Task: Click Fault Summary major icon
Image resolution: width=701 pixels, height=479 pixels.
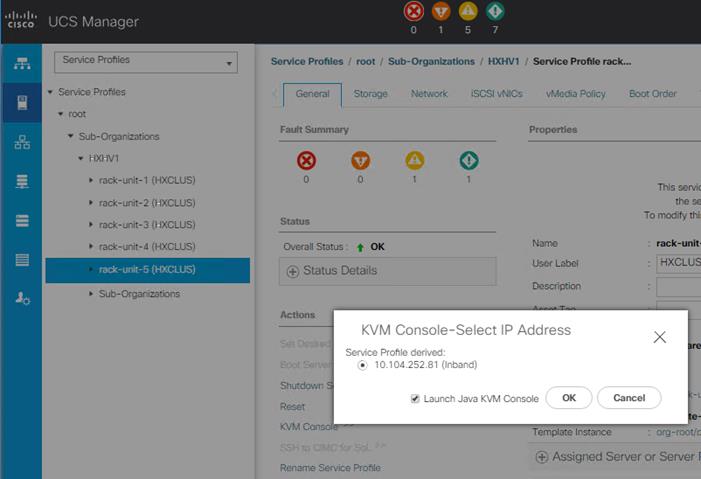Action: (360, 161)
